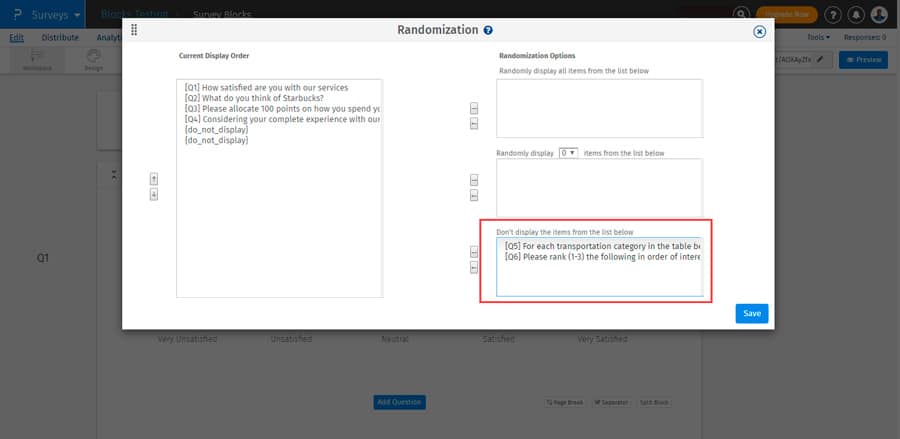Open notifications bell icon
Image resolution: width=900 pixels, height=439 pixels.
[856, 15]
